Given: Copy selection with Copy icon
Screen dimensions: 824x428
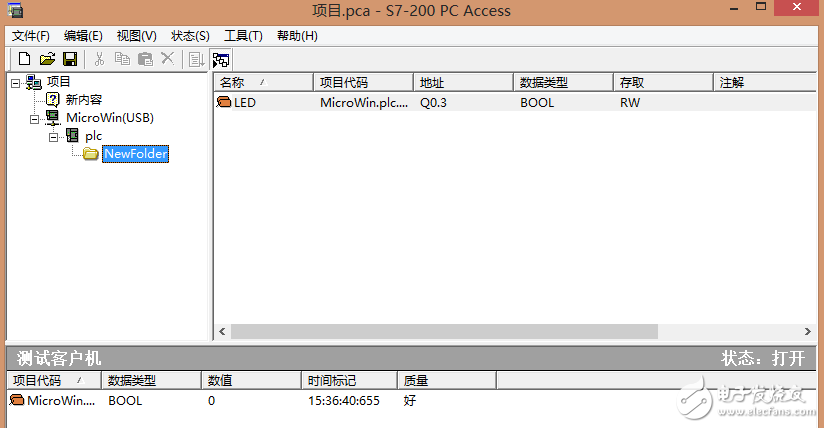Looking at the screenshot, I should 122,59.
